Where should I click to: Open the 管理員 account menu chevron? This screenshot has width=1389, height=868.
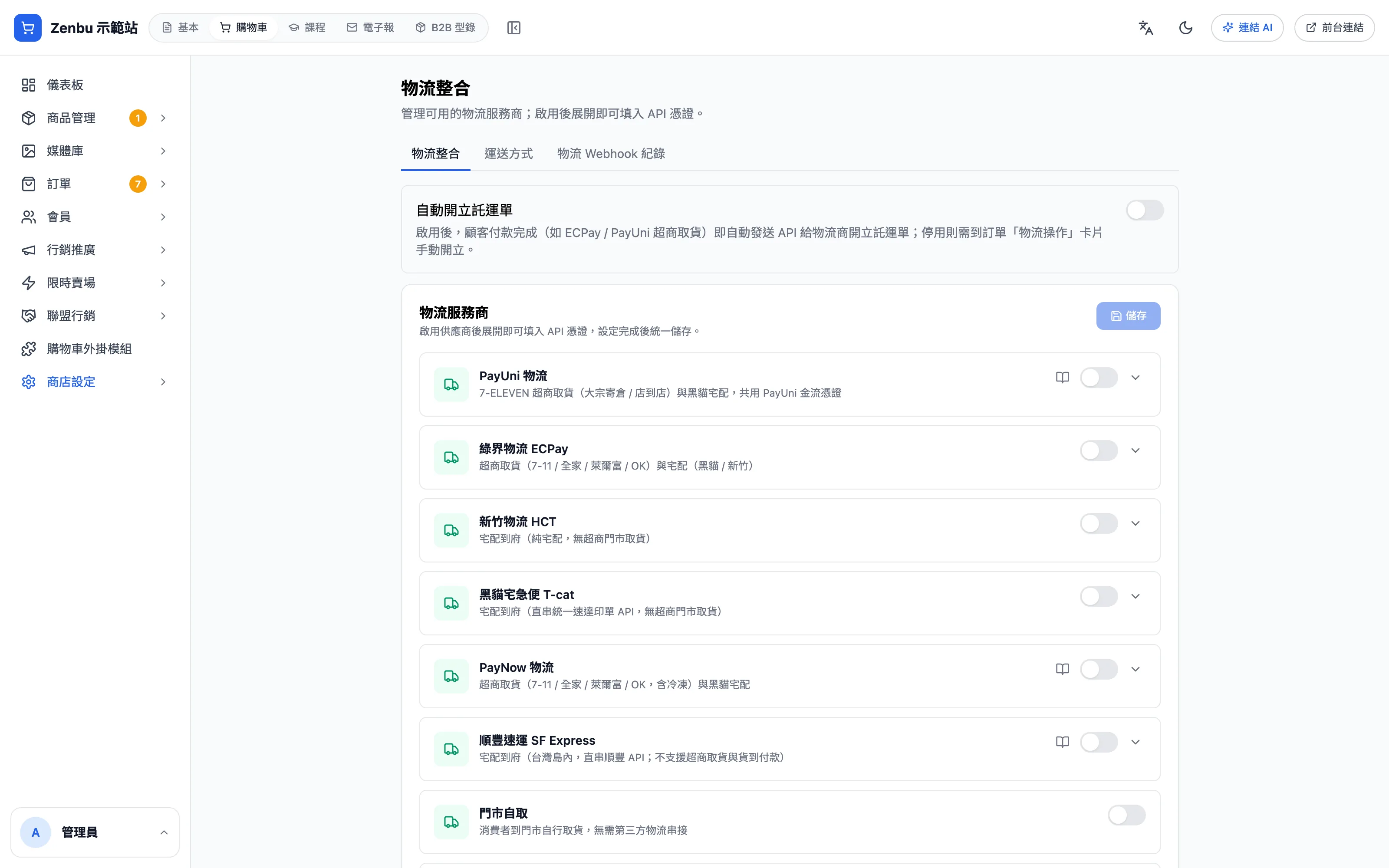click(x=164, y=832)
